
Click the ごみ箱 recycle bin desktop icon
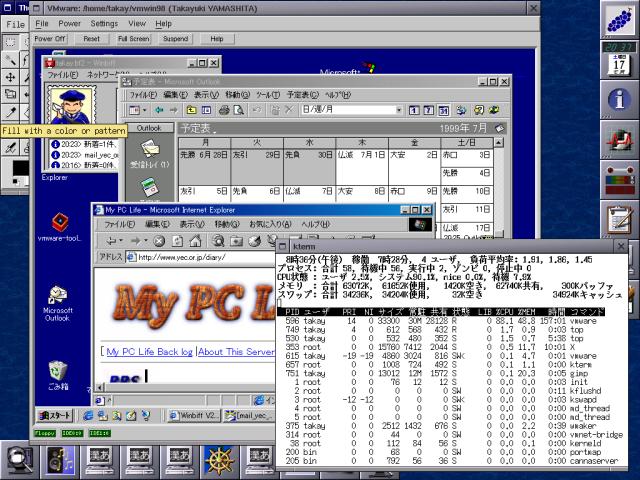coord(58,376)
